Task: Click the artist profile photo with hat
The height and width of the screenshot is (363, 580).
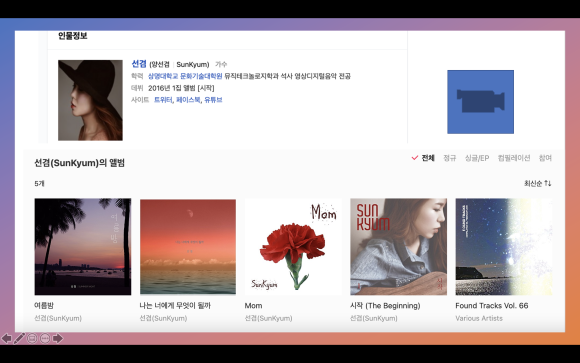Action: [x=90, y=100]
